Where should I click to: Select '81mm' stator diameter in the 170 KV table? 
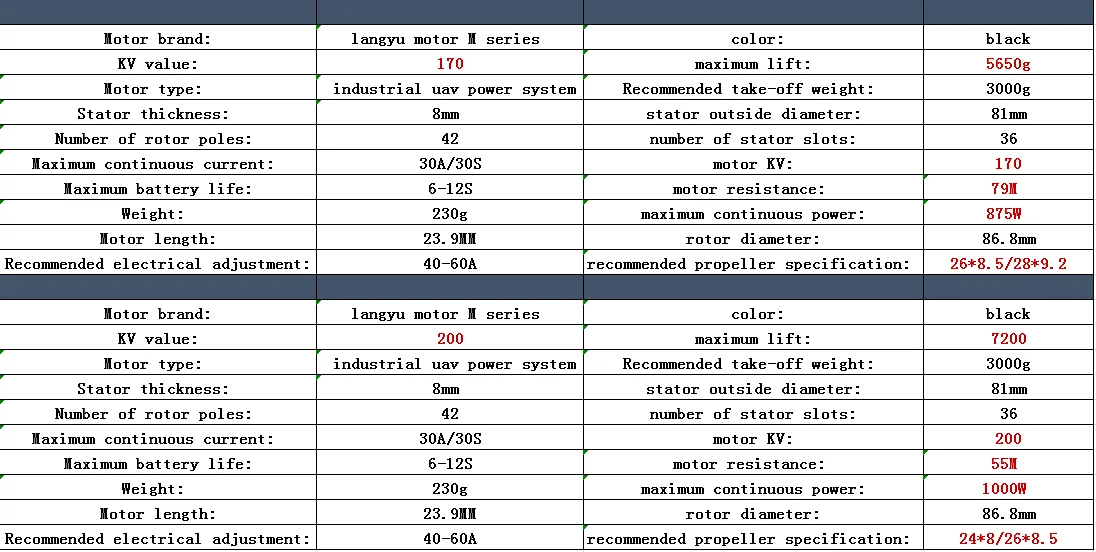point(1009,114)
